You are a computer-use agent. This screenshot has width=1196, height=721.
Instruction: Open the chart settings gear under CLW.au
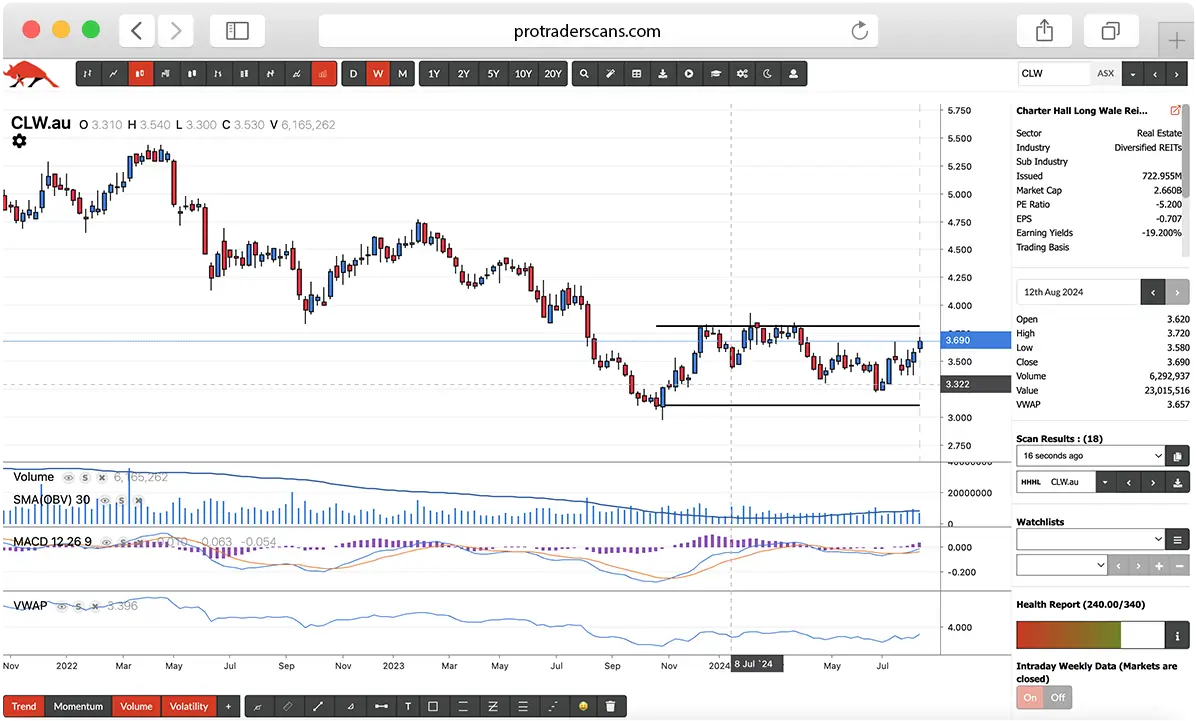coord(19,141)
